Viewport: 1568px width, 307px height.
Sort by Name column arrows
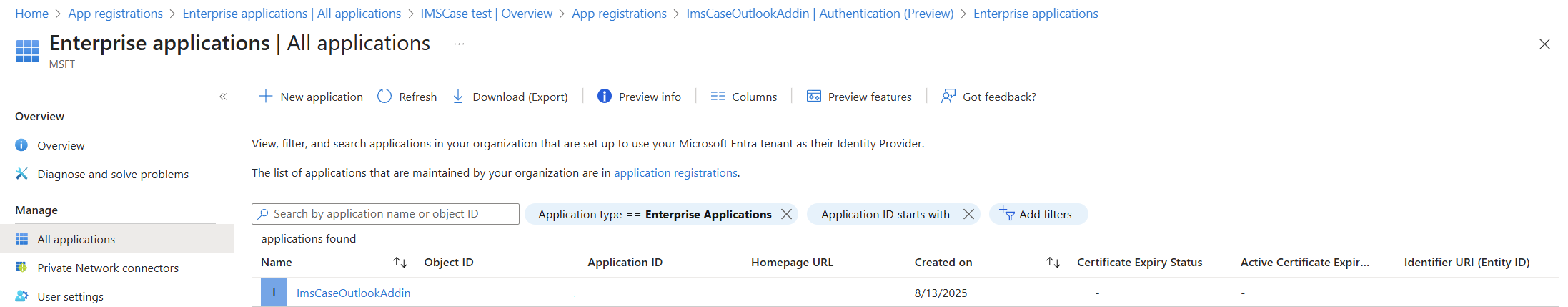tap(400, 263)
